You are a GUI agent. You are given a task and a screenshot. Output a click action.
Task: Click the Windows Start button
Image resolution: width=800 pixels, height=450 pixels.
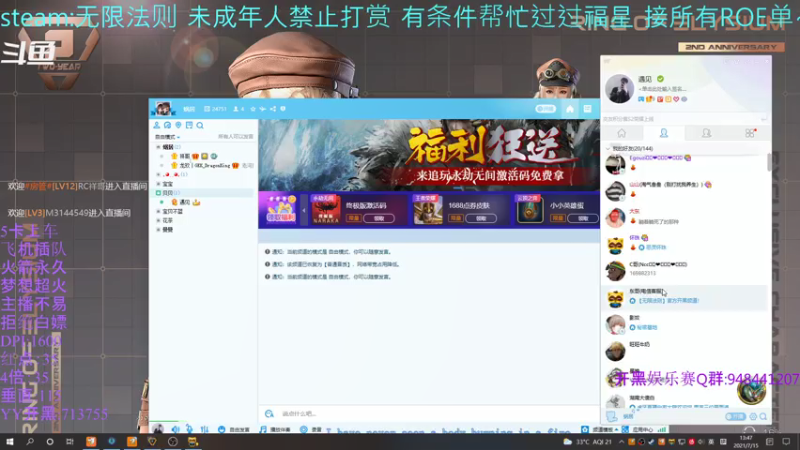[x=10, y=441]
